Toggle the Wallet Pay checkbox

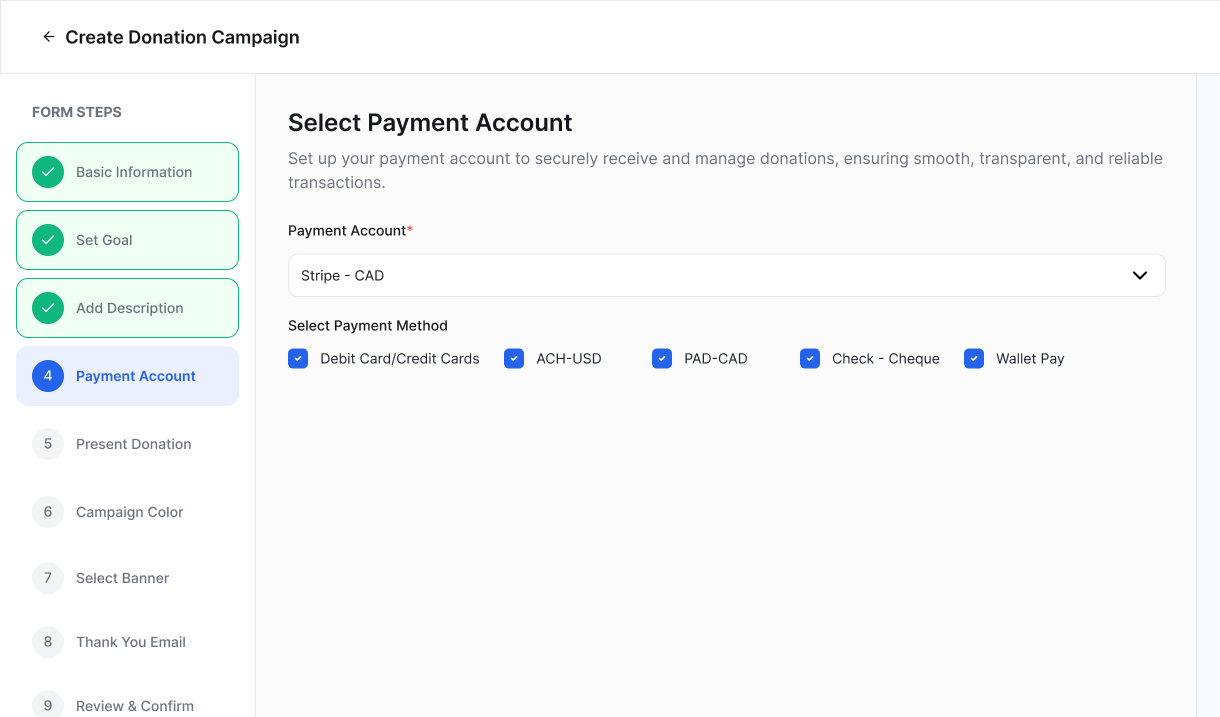pos(974,358)
